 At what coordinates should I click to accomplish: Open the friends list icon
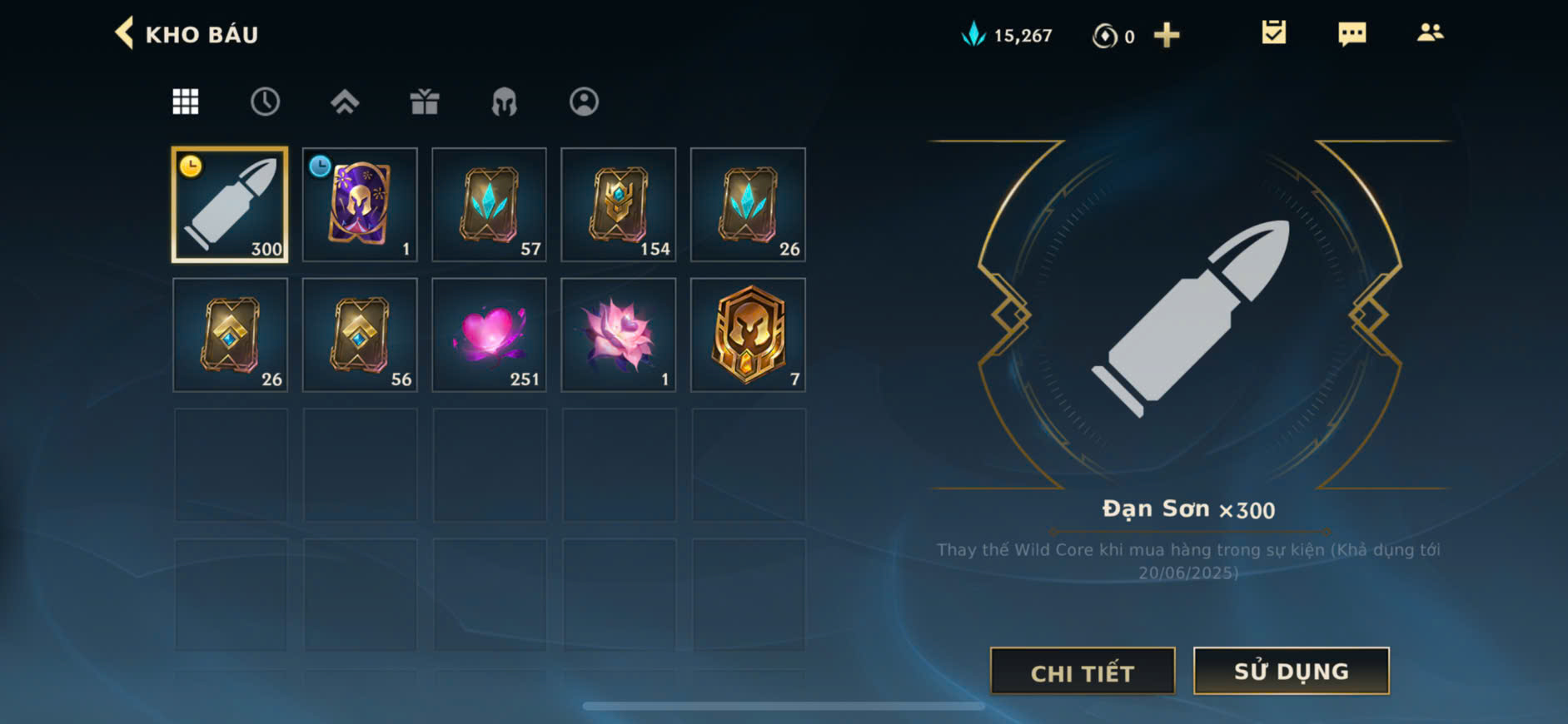pyautogui.click(x=1430, y=32)
